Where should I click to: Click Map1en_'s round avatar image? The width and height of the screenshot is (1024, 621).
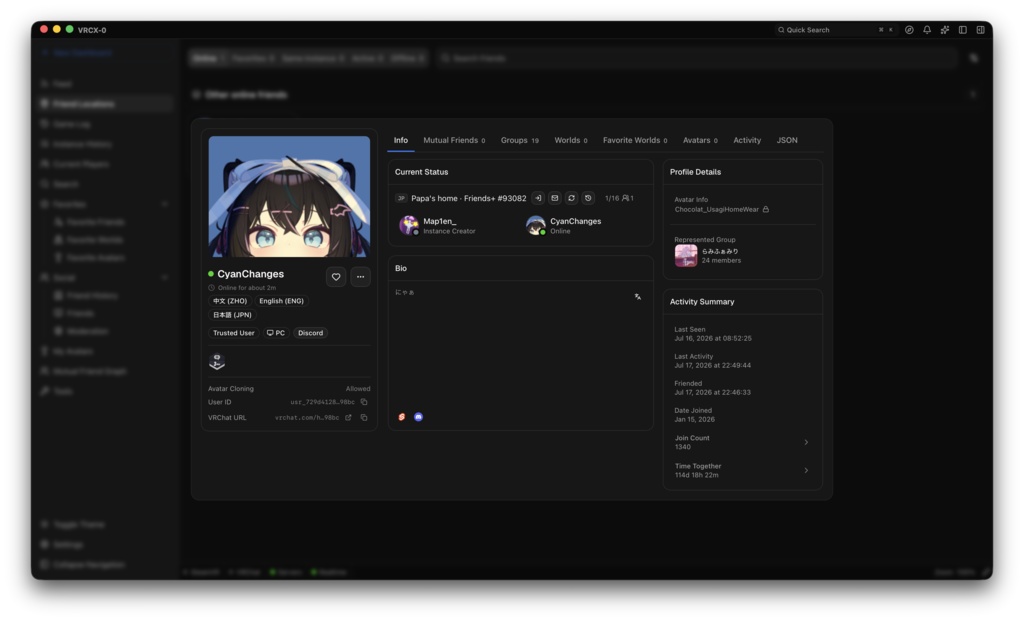[409, 225]
